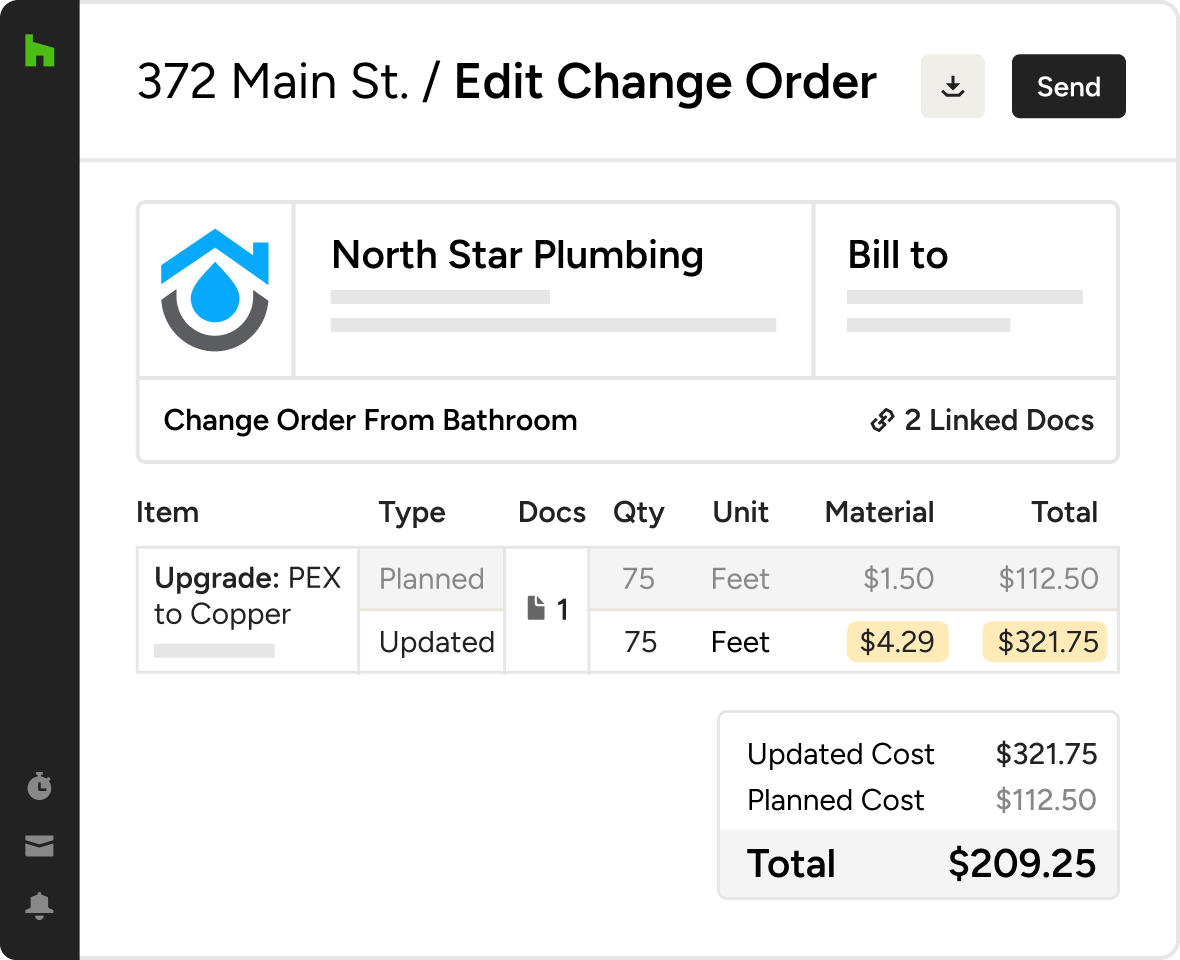Select the highlighted $4.29 material price

[x=897, y=642]
